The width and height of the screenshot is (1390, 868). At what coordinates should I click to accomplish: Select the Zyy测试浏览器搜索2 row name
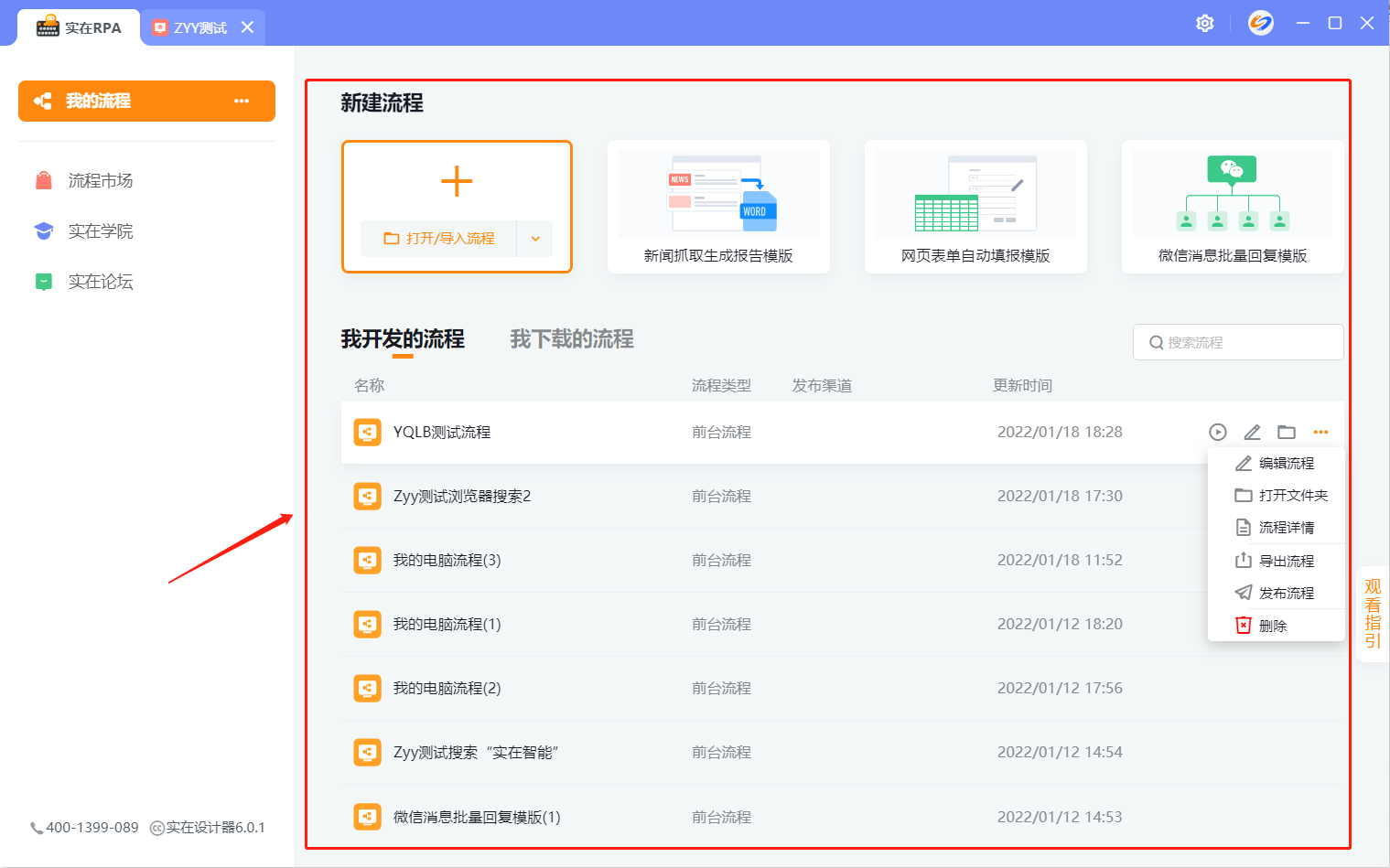[462, 496]
